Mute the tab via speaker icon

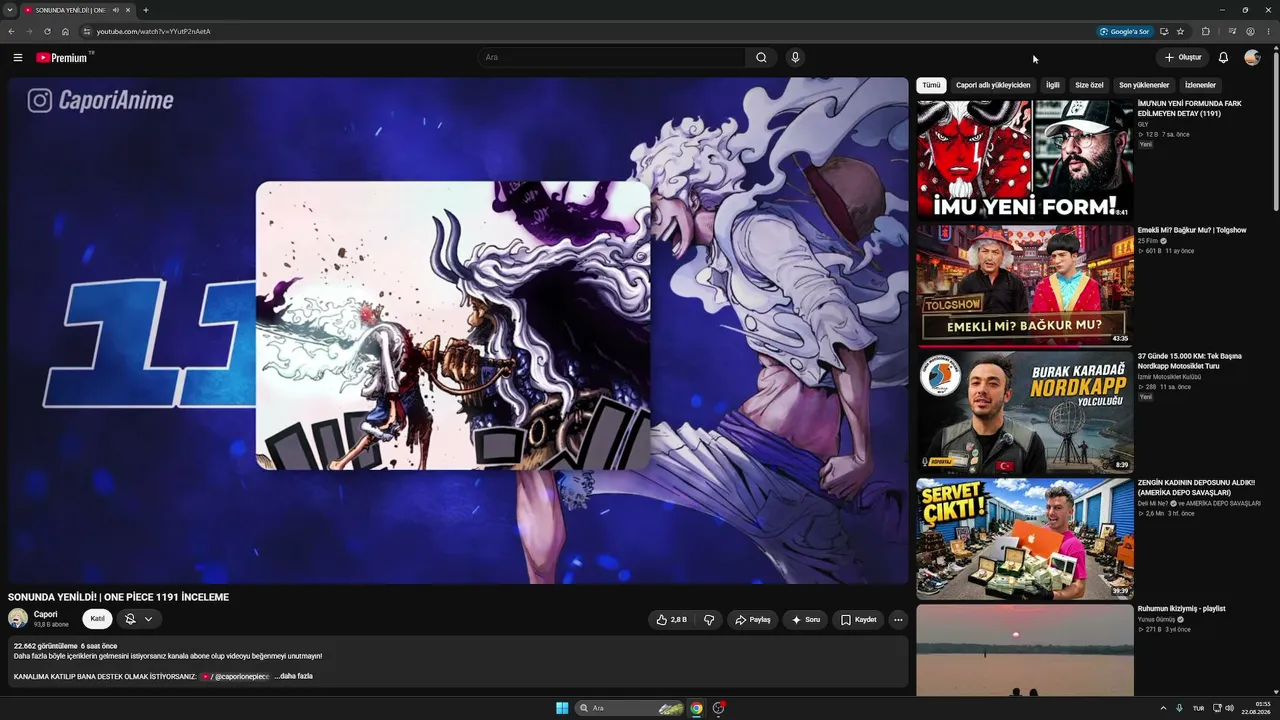click(116, 10)
